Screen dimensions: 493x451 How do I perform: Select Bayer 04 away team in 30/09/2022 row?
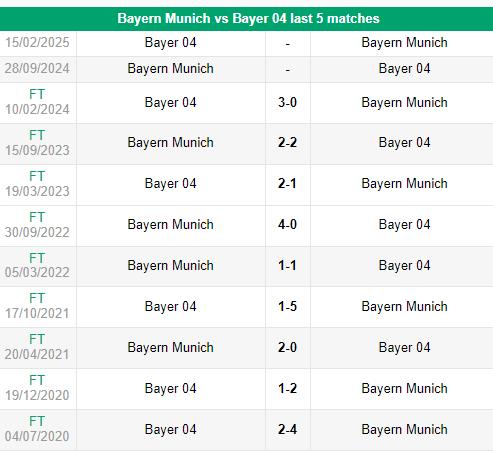pyautogui.click(x=404, y=225)
